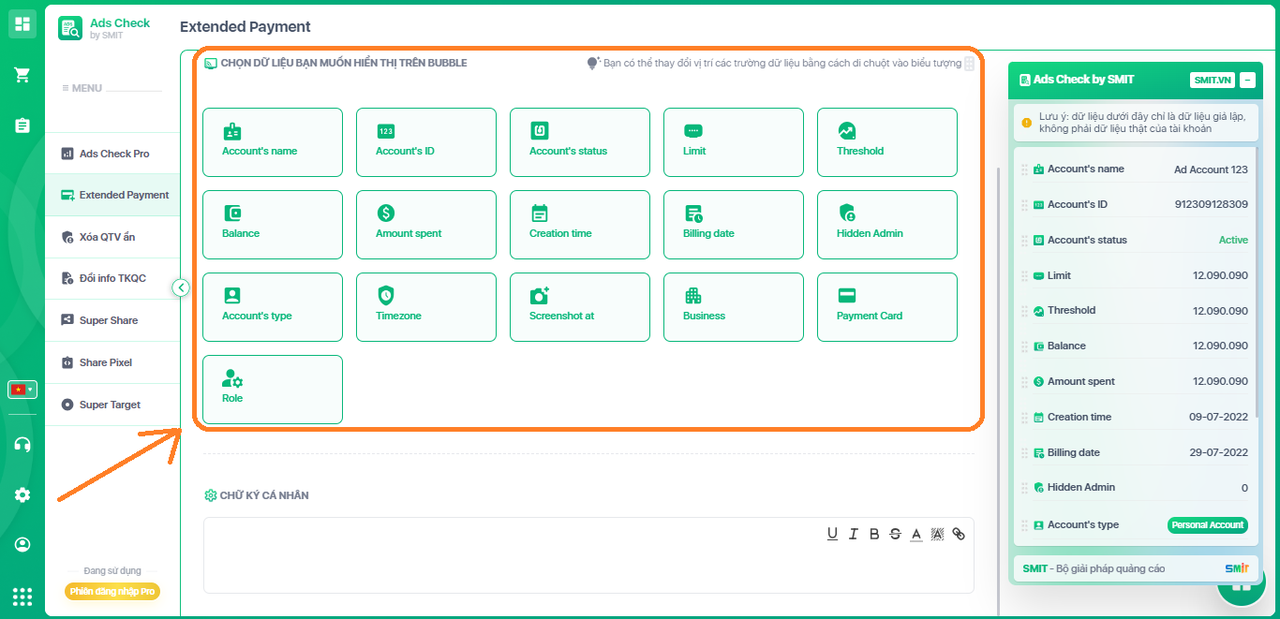Apply underline formatting in signature editor

(832, 534)
